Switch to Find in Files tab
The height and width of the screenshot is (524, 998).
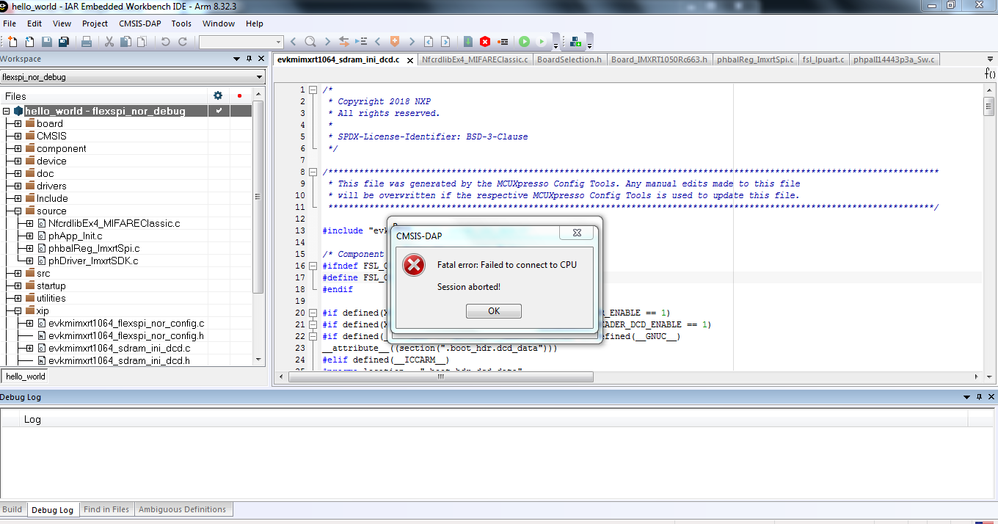tap(106, 509)
